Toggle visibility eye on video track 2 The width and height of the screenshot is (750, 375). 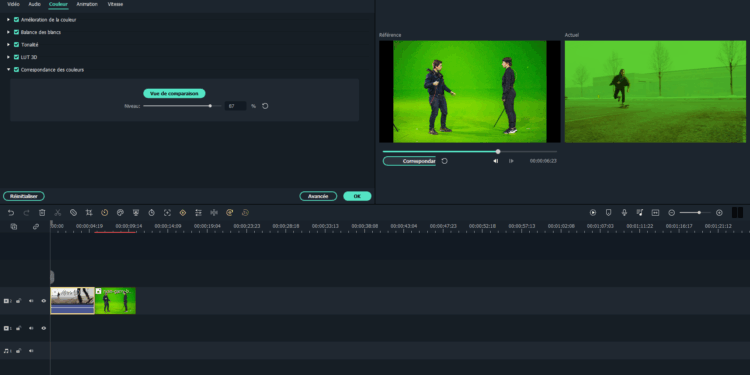pyautogui.click(x=44, y=301)
